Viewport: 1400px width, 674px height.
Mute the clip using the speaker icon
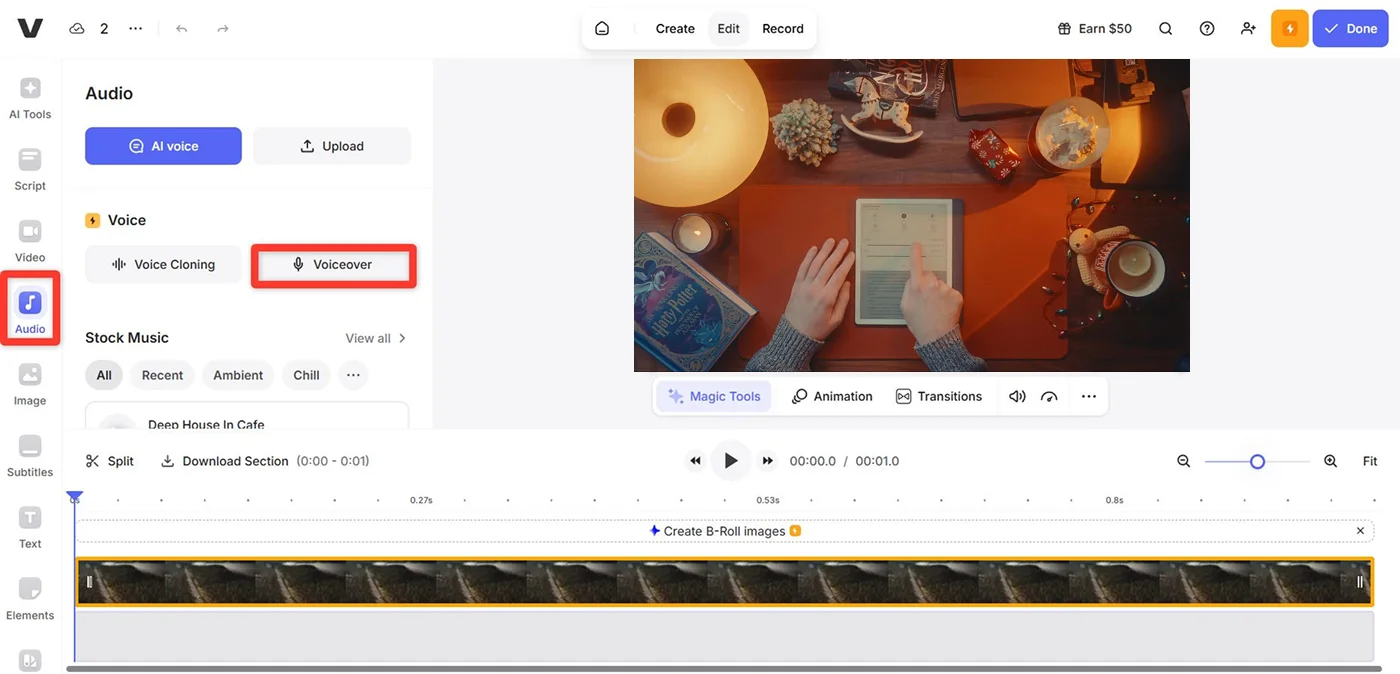pyautogui.click(x=1017, y=396)
